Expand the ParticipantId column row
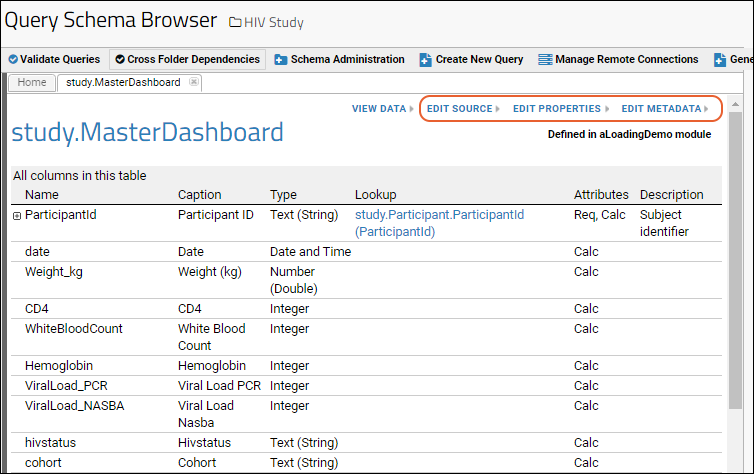The image size is (754, 474). click(17, 216)
